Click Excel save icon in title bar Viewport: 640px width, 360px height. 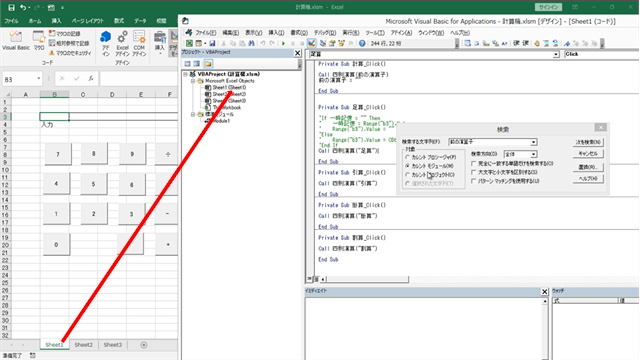pos(11,7)
